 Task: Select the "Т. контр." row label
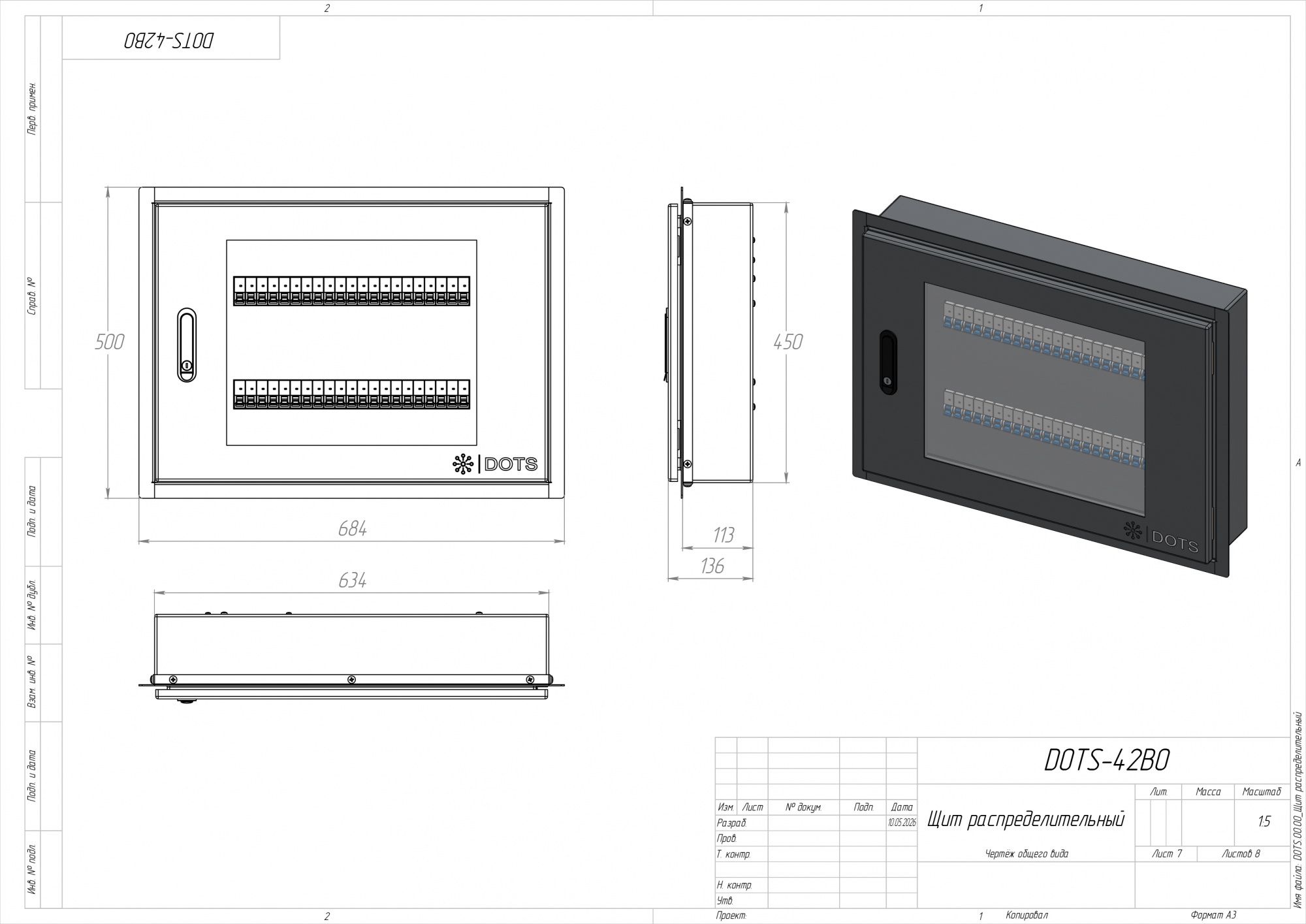click(x=733, y=854)
